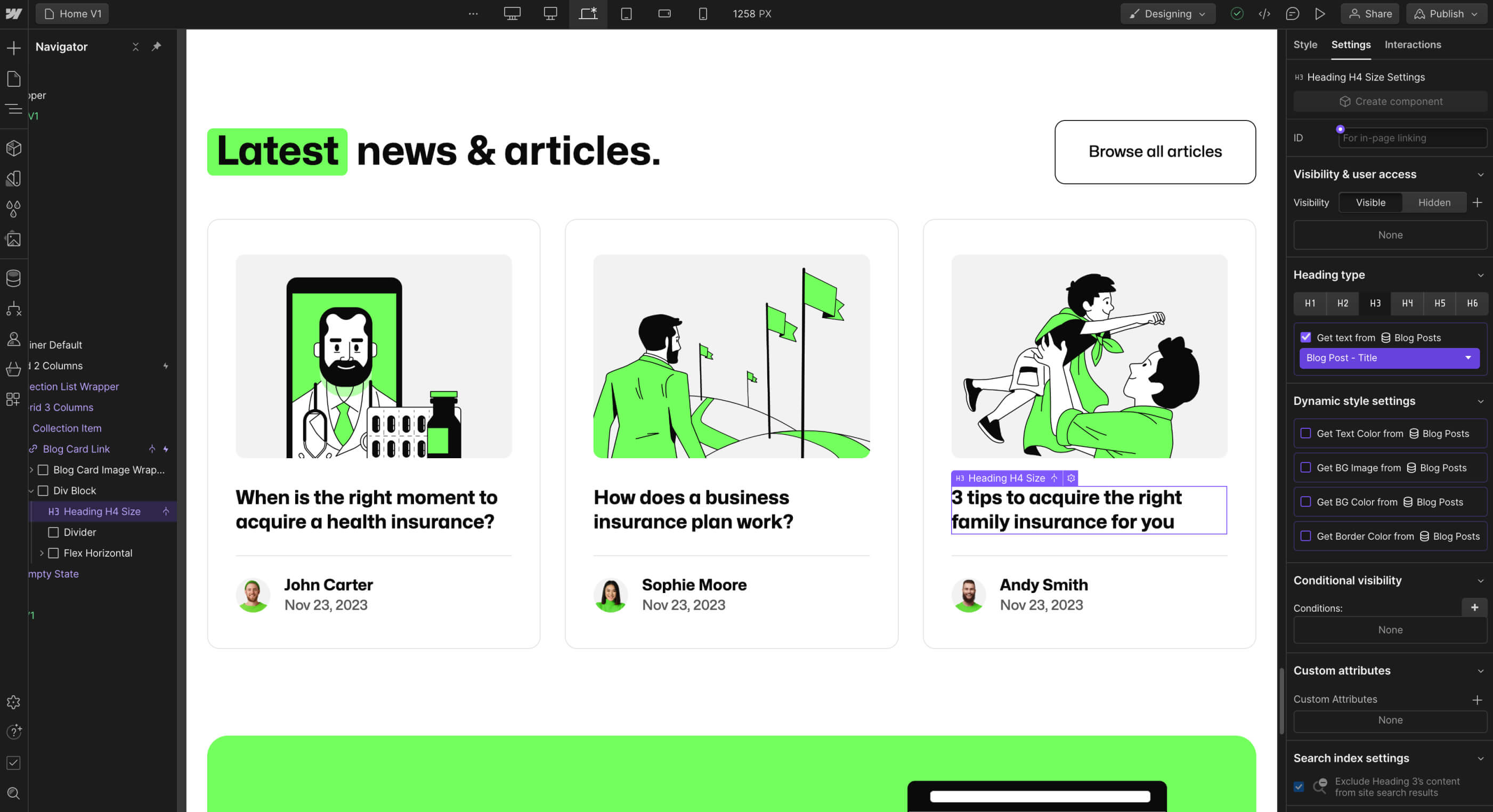The width and height of the screenshot is (1493, 812).
Task: Open the Publish menu
Action: coord(1446,13)
